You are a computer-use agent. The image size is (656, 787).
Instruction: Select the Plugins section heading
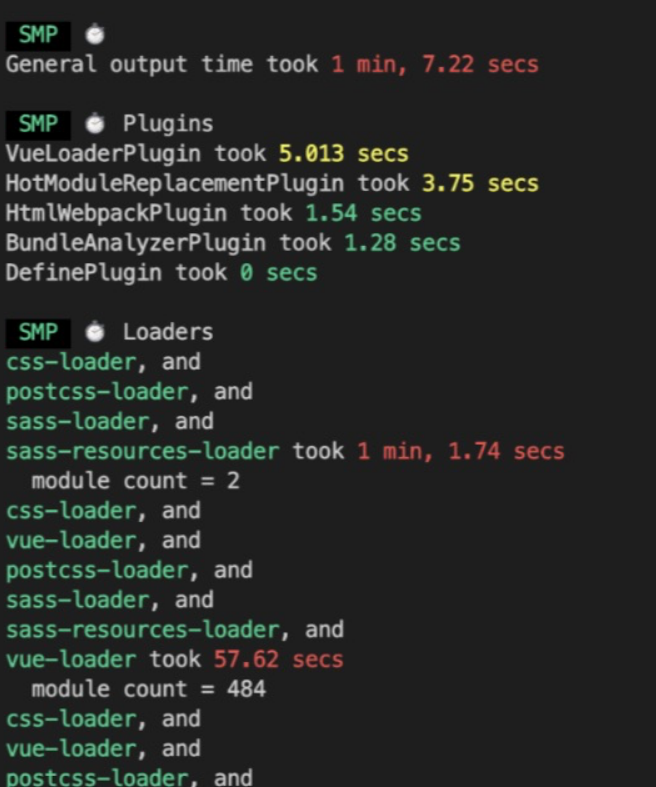coord(167,124)
